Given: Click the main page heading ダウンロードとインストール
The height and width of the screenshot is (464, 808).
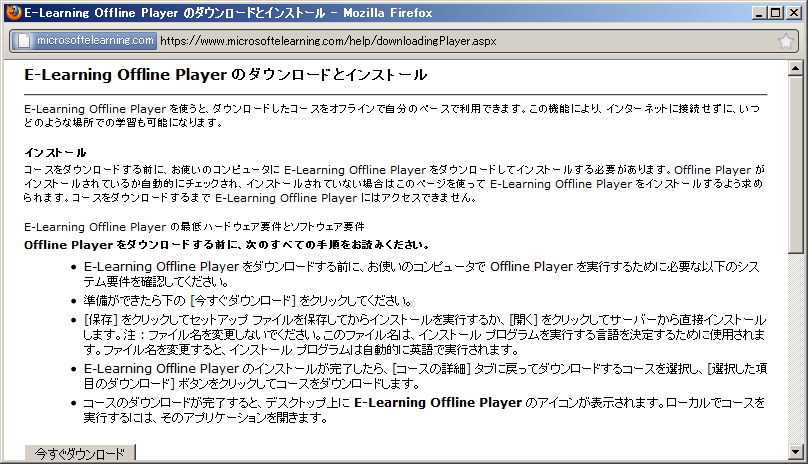Looking at the screenshot, I should 225,75.
